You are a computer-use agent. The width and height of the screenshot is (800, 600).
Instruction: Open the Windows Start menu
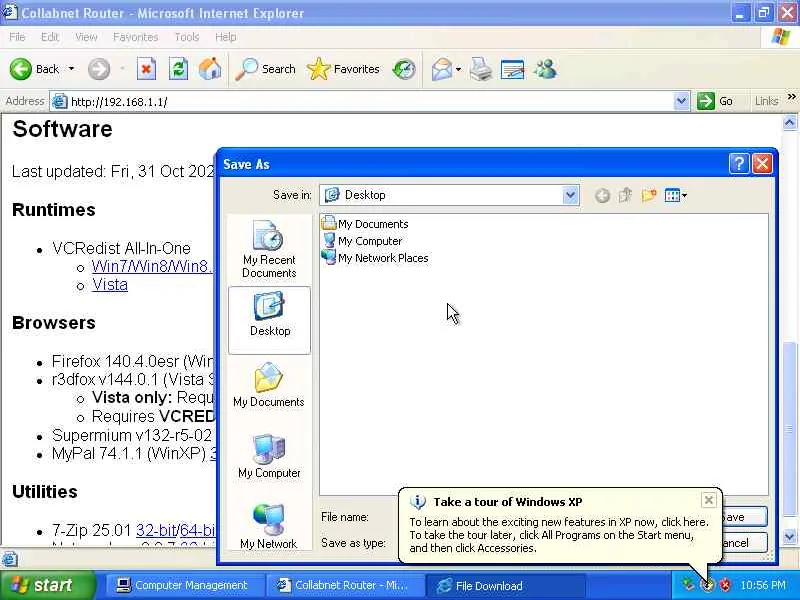(46, 585)
